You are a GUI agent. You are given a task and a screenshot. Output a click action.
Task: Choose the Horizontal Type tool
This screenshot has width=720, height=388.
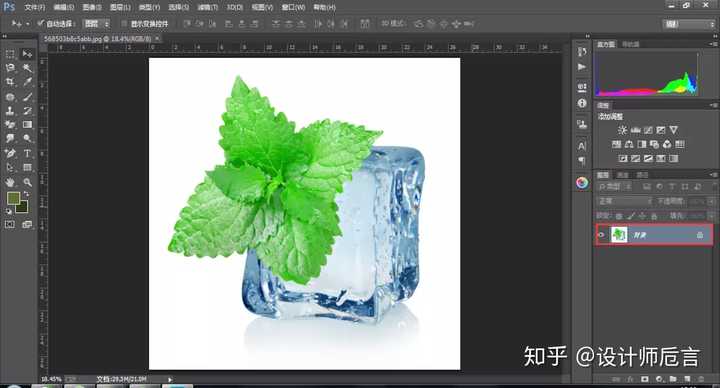tap(28, 153)
